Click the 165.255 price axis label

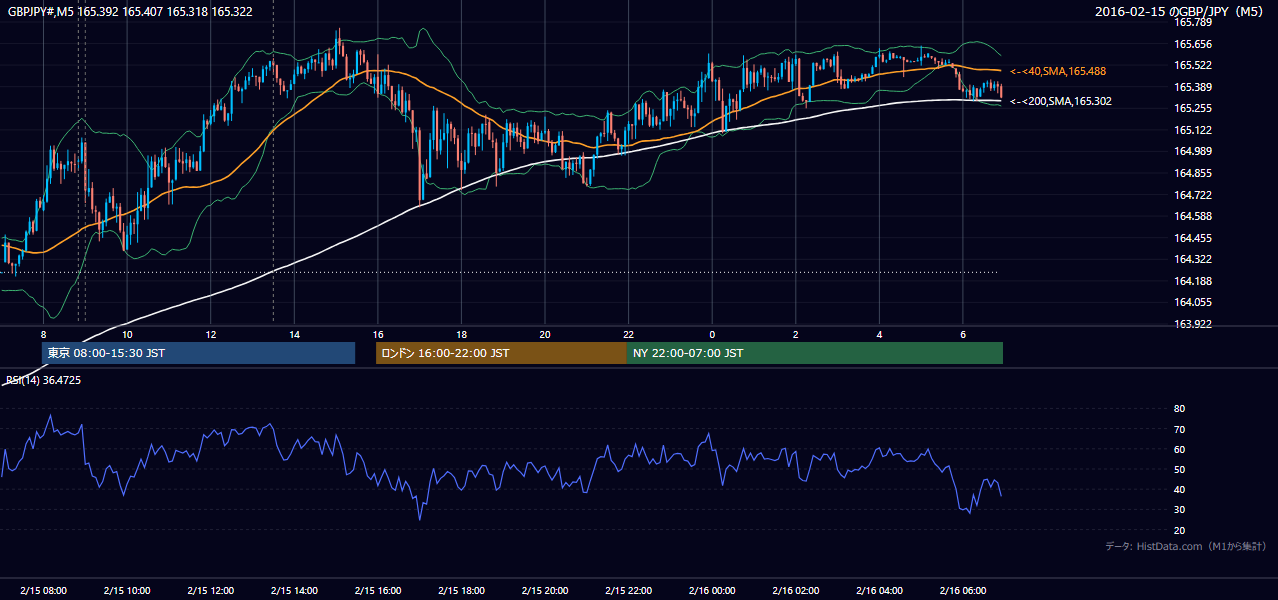click(1193, 108)
